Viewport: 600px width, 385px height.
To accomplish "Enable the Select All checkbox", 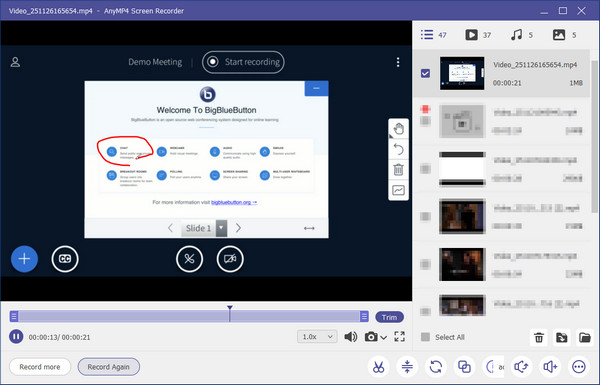I will [x=425, y=337].
